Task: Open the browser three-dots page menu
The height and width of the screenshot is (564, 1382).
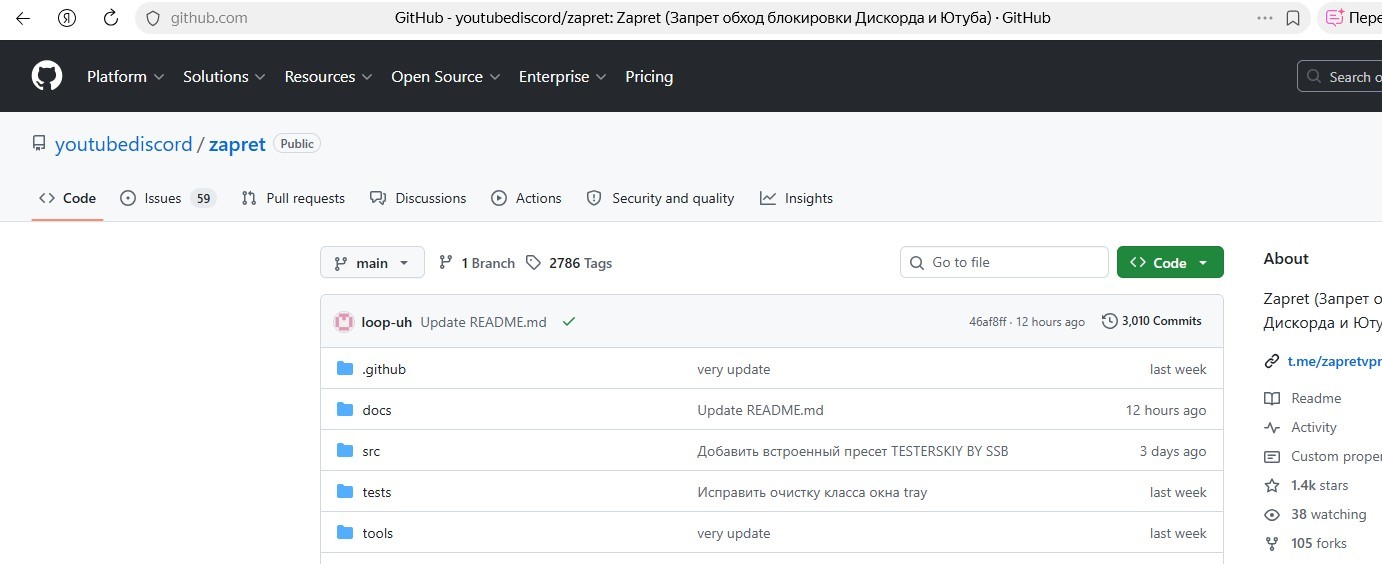Action: click(1264, 18)
